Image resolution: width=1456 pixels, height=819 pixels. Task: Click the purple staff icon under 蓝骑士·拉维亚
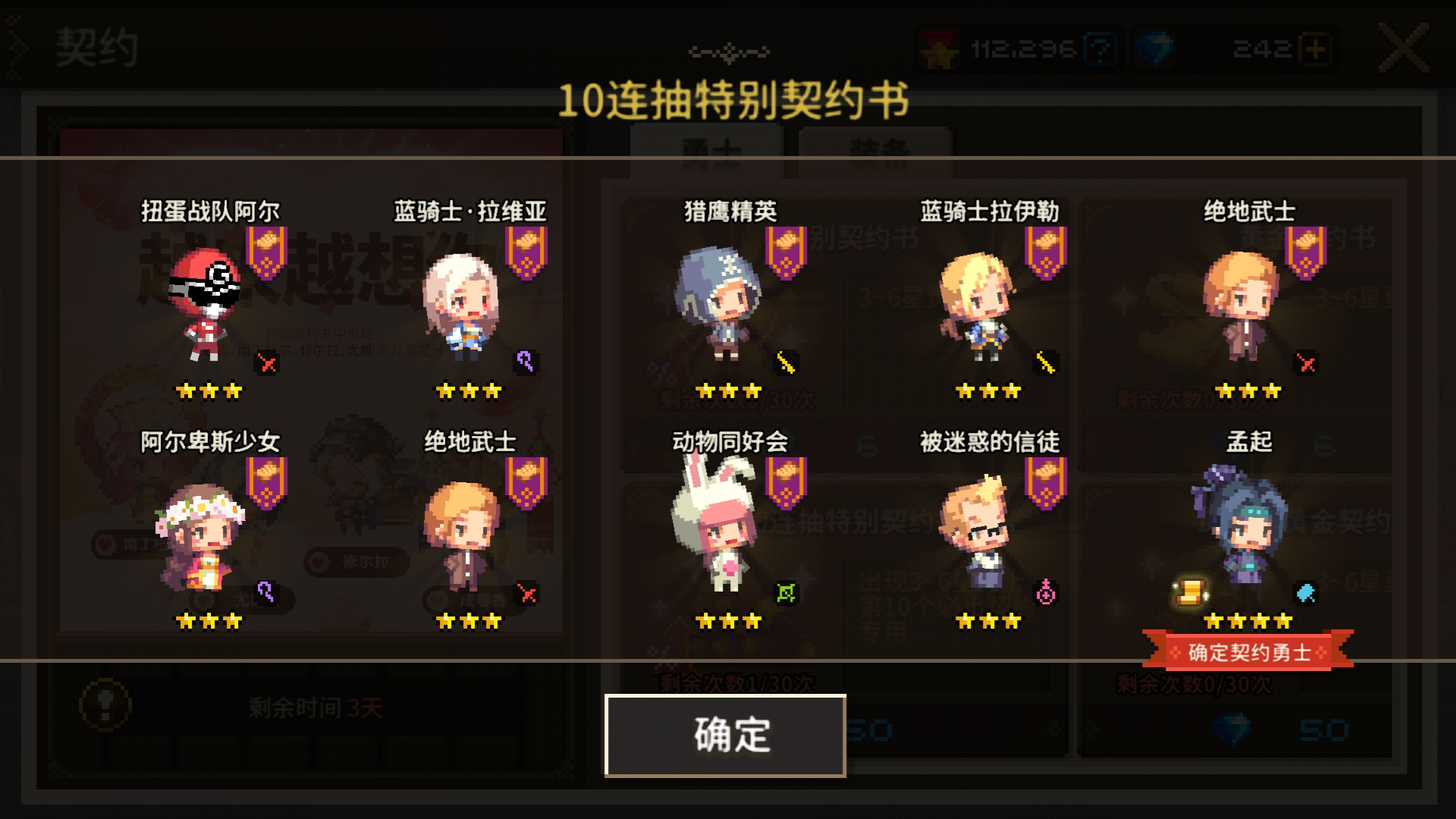pos(526,362)
